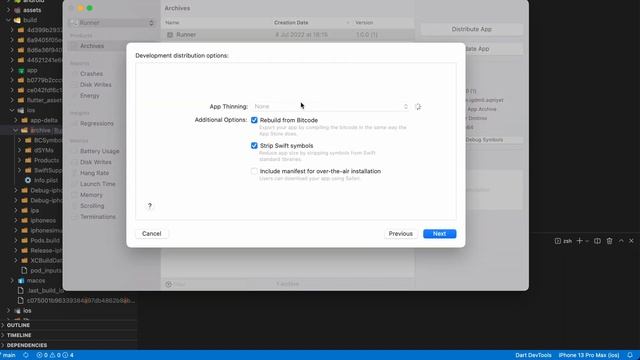Select Scrolling in Organizer sidebar
Screen dimensions: 640x360
(x=92, y=206)
